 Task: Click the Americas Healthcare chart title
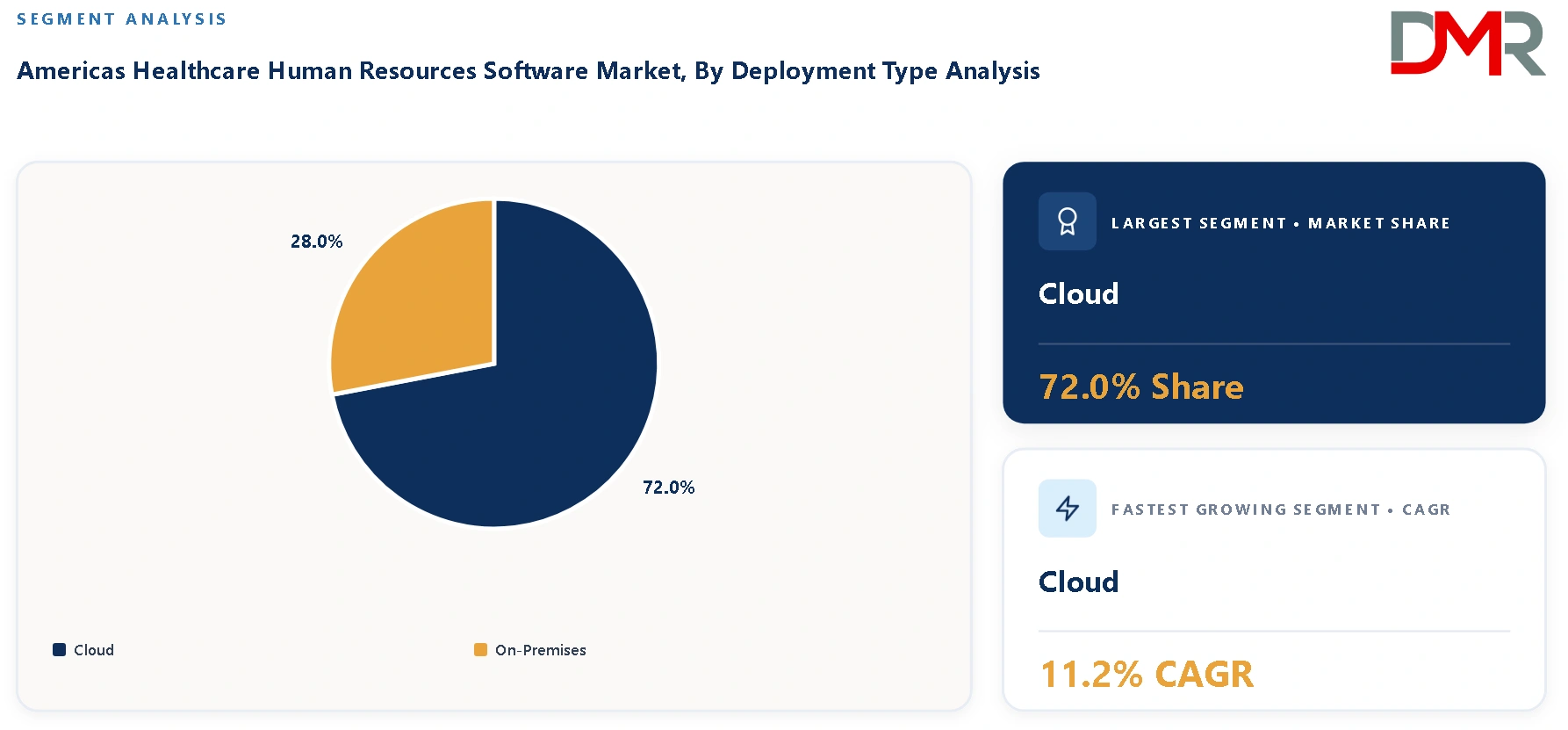pyautogui.click(x=529, y=70)
